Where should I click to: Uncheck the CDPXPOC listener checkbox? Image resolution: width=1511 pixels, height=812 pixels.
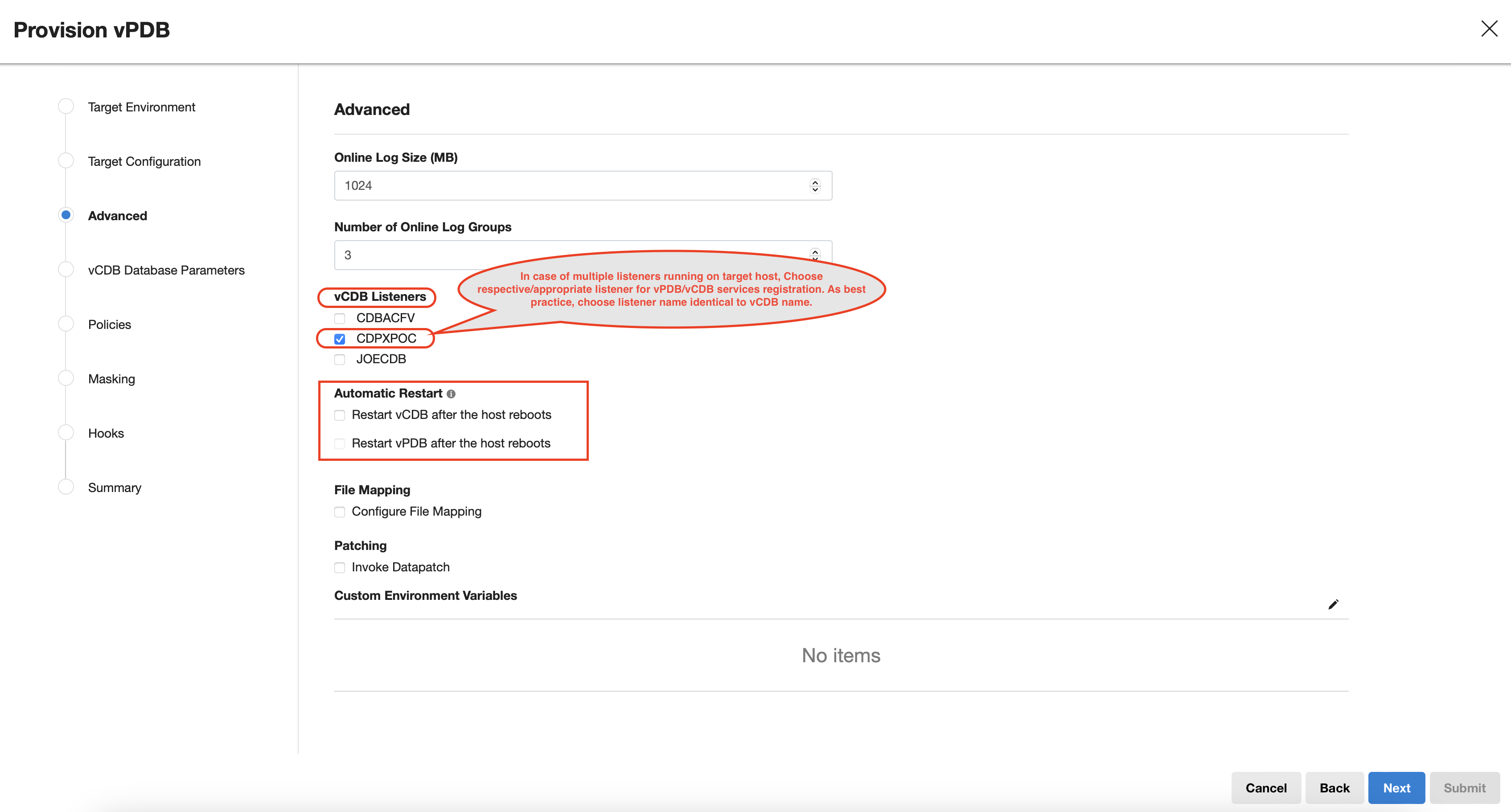(x=340, y=339)
